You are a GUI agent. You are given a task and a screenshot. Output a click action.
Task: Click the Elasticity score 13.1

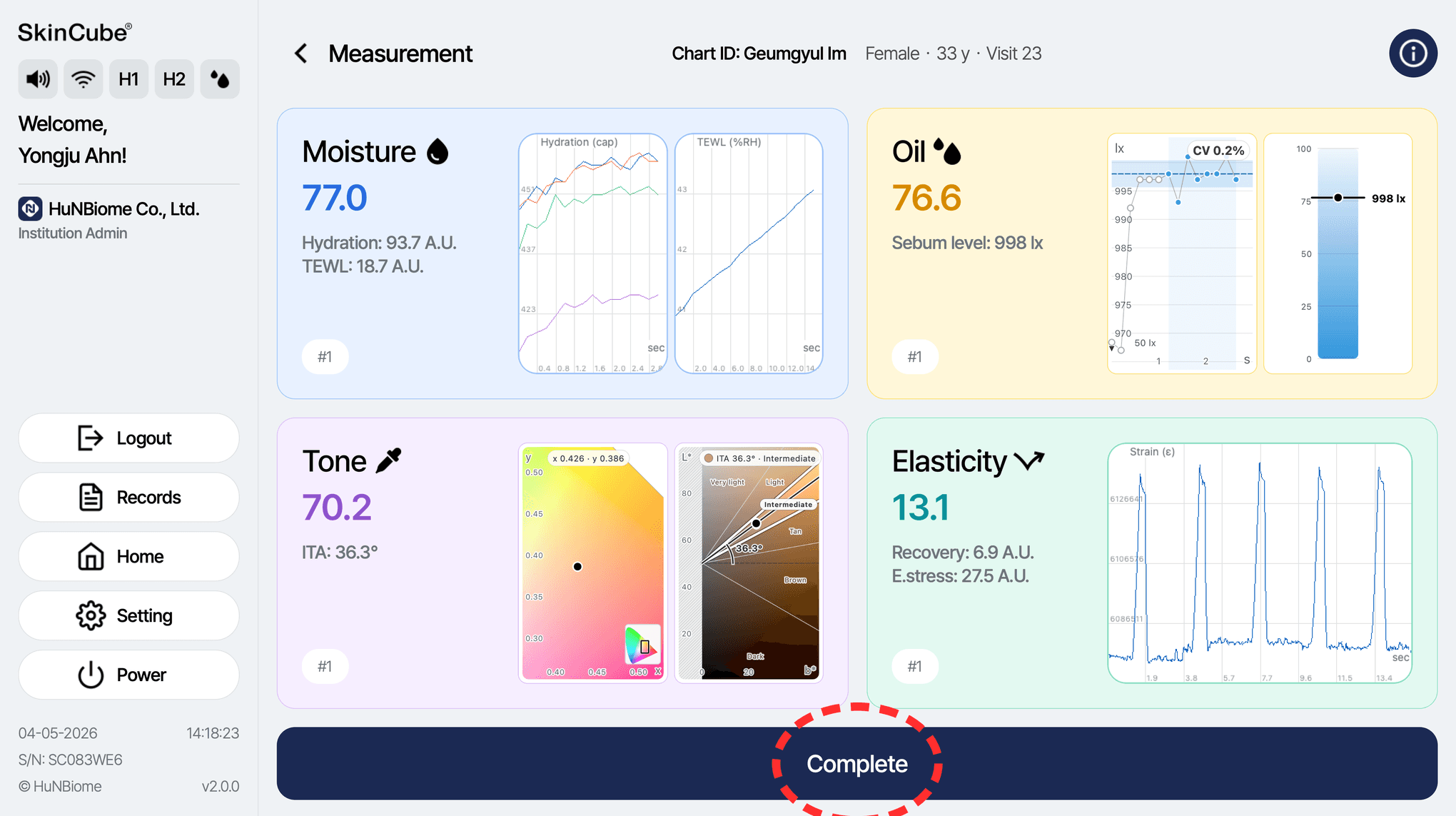click(920, 508)
